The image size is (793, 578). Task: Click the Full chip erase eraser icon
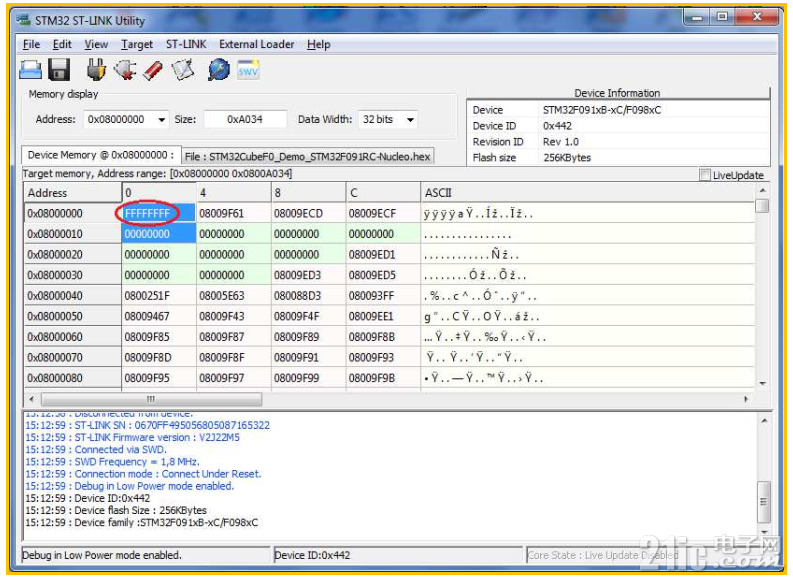153,70
